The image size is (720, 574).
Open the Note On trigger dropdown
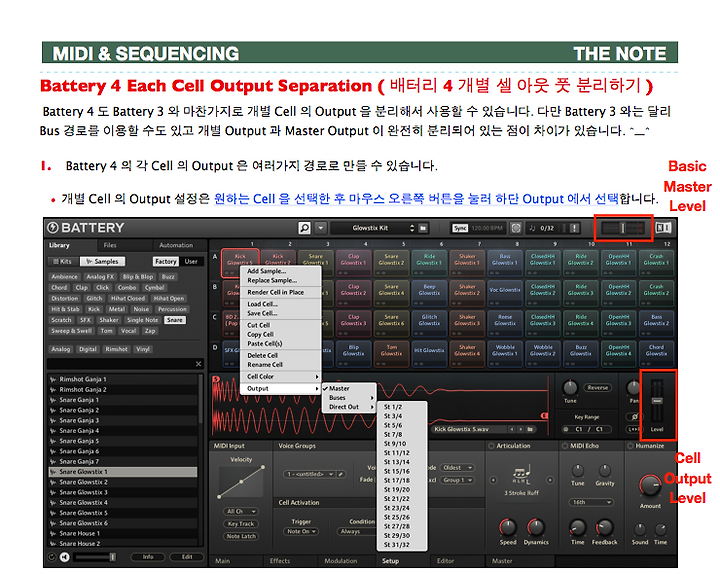click(301, 531)
